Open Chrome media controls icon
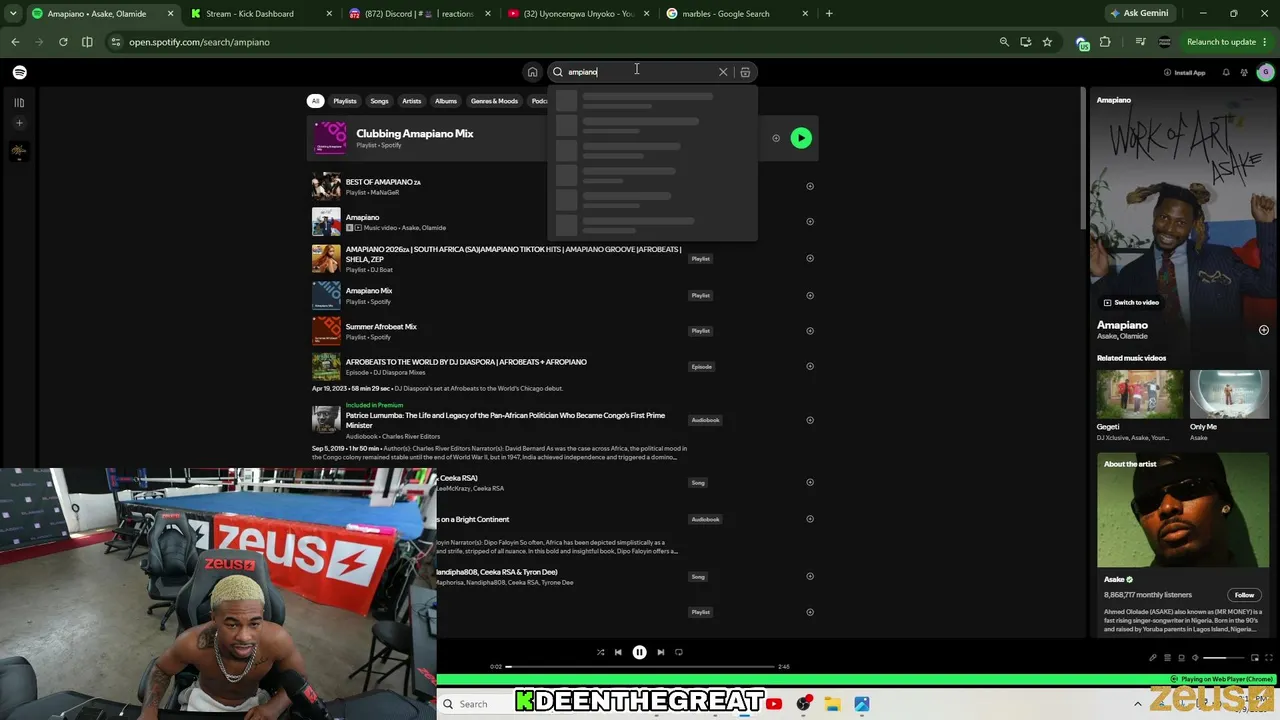 pyautogui.click(x=1141, y=42)
